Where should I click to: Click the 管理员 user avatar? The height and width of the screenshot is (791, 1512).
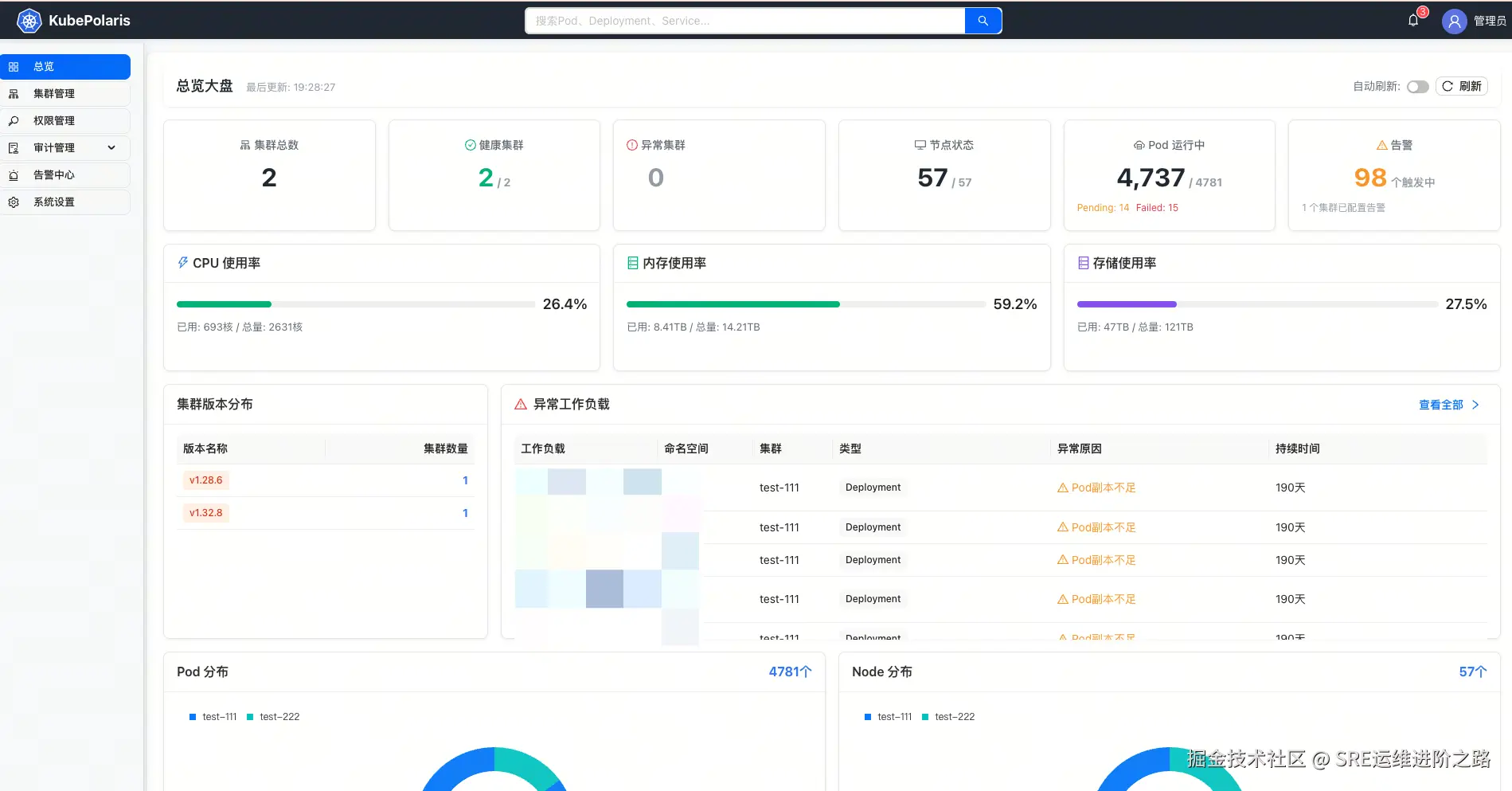point(1453,21)
